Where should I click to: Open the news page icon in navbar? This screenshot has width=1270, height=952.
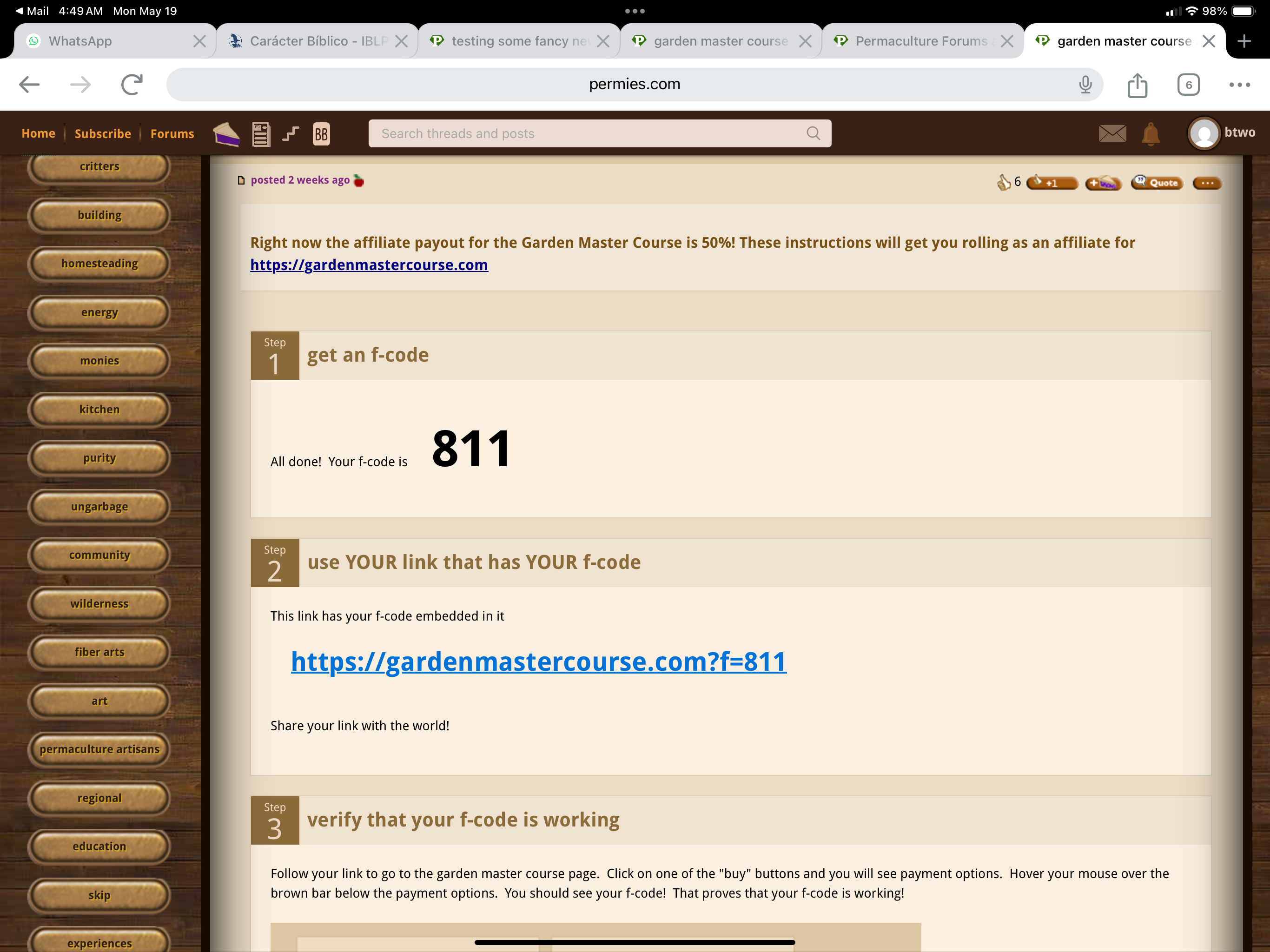(x=261, y=134)
